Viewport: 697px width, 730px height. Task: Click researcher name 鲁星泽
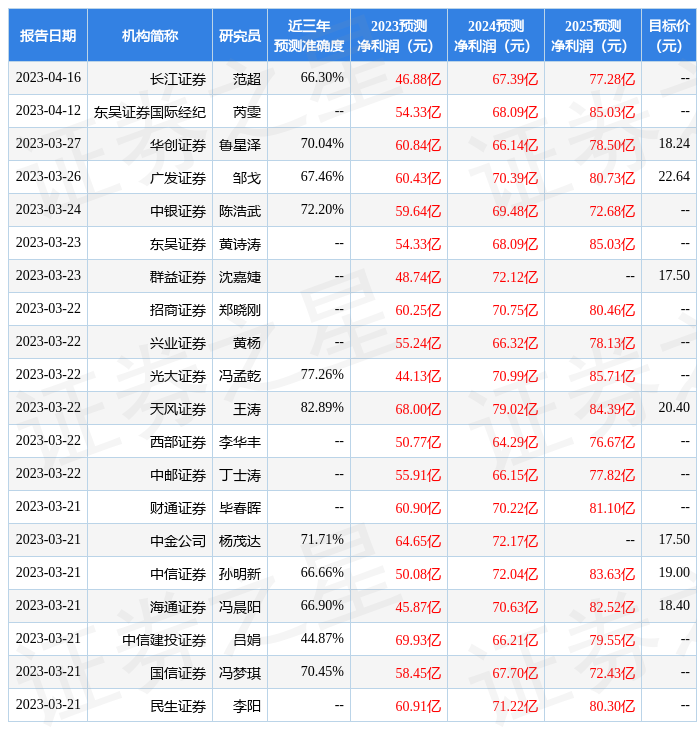point(240,145)
